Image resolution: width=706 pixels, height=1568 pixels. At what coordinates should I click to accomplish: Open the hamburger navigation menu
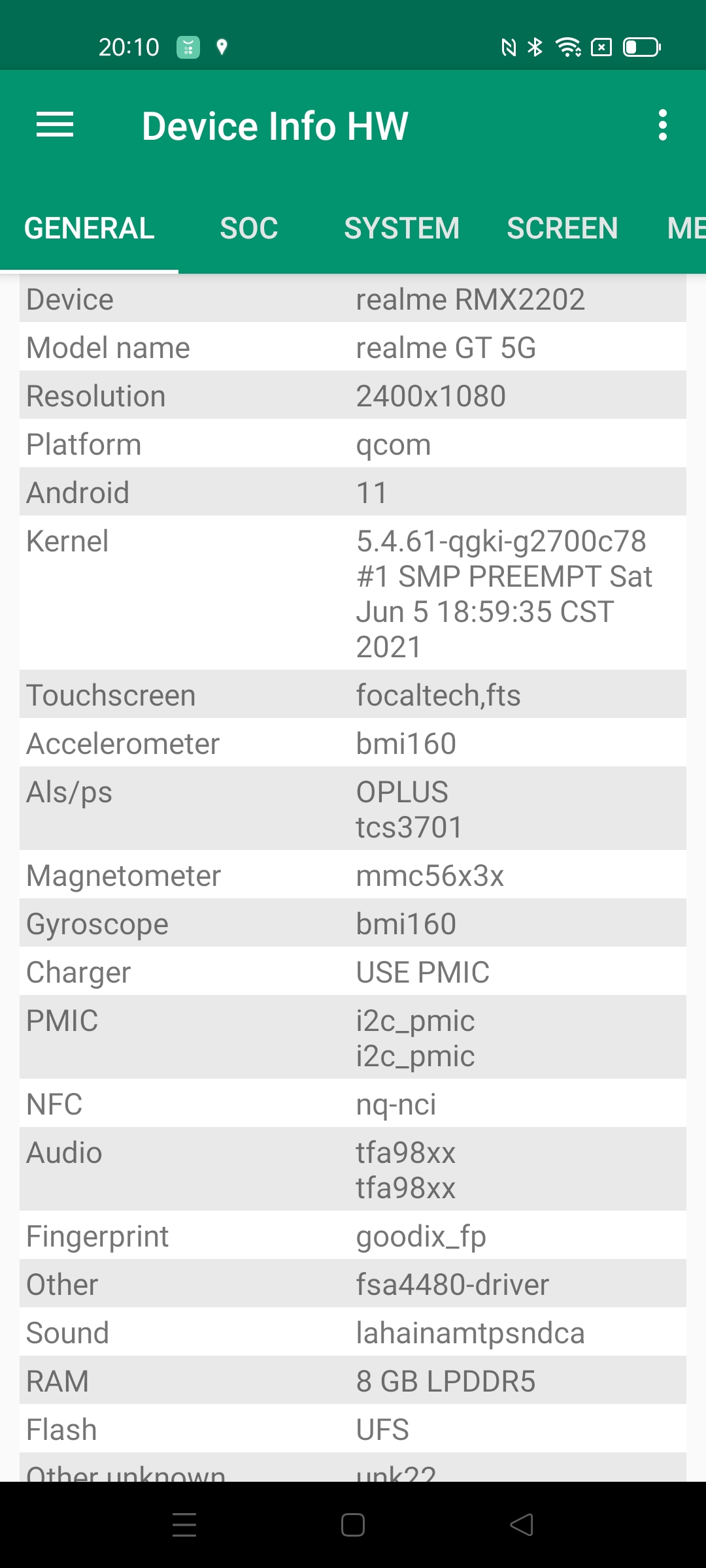pyautogui.click(x=55, y=125)
